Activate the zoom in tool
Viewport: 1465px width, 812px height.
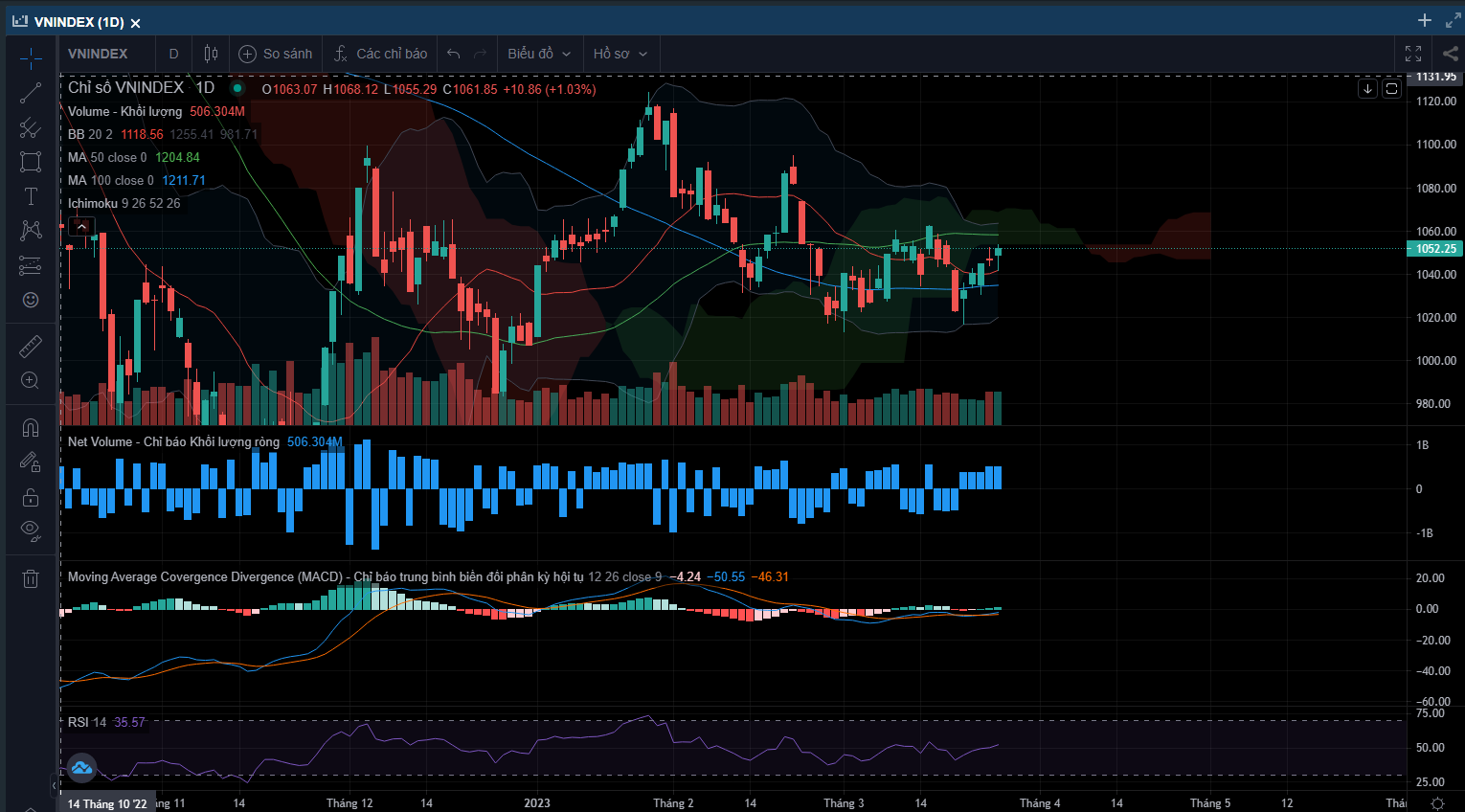point(31,380)
